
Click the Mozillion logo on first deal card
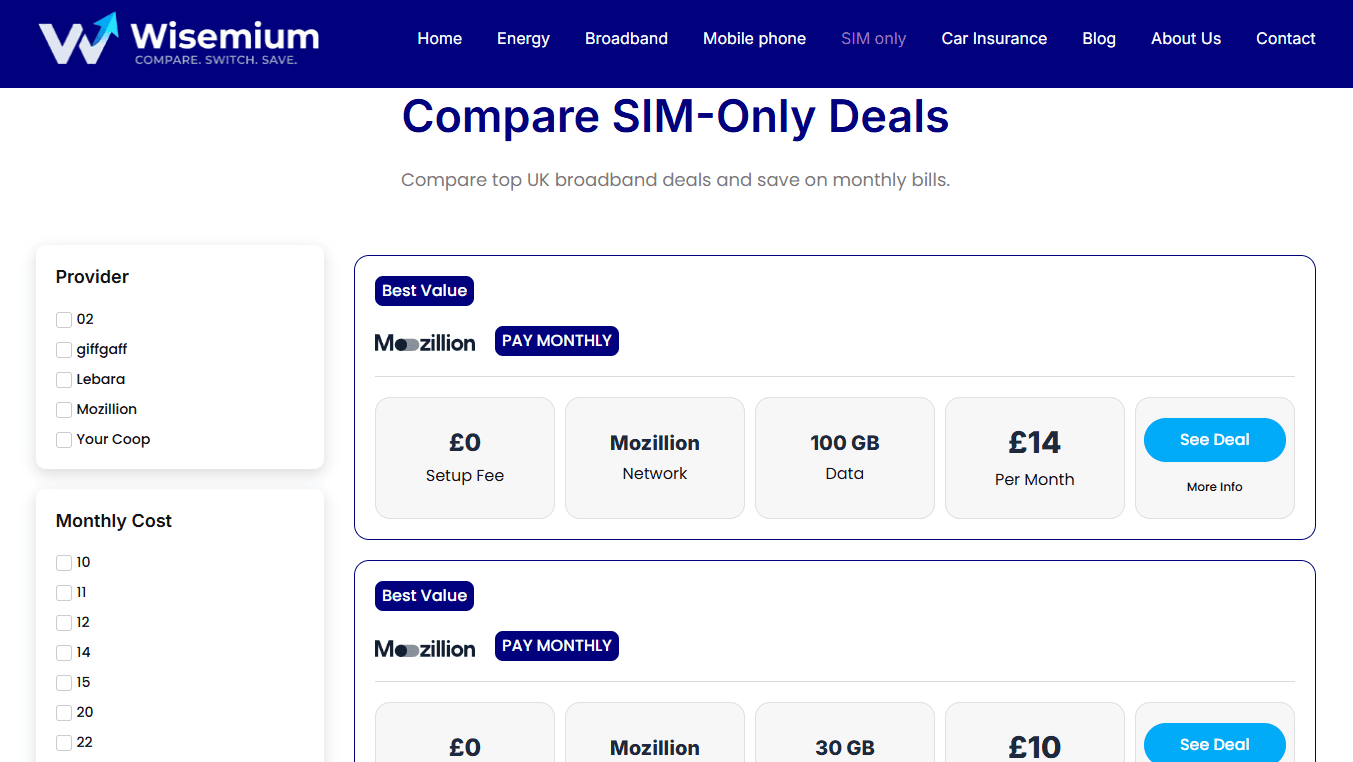425,343
